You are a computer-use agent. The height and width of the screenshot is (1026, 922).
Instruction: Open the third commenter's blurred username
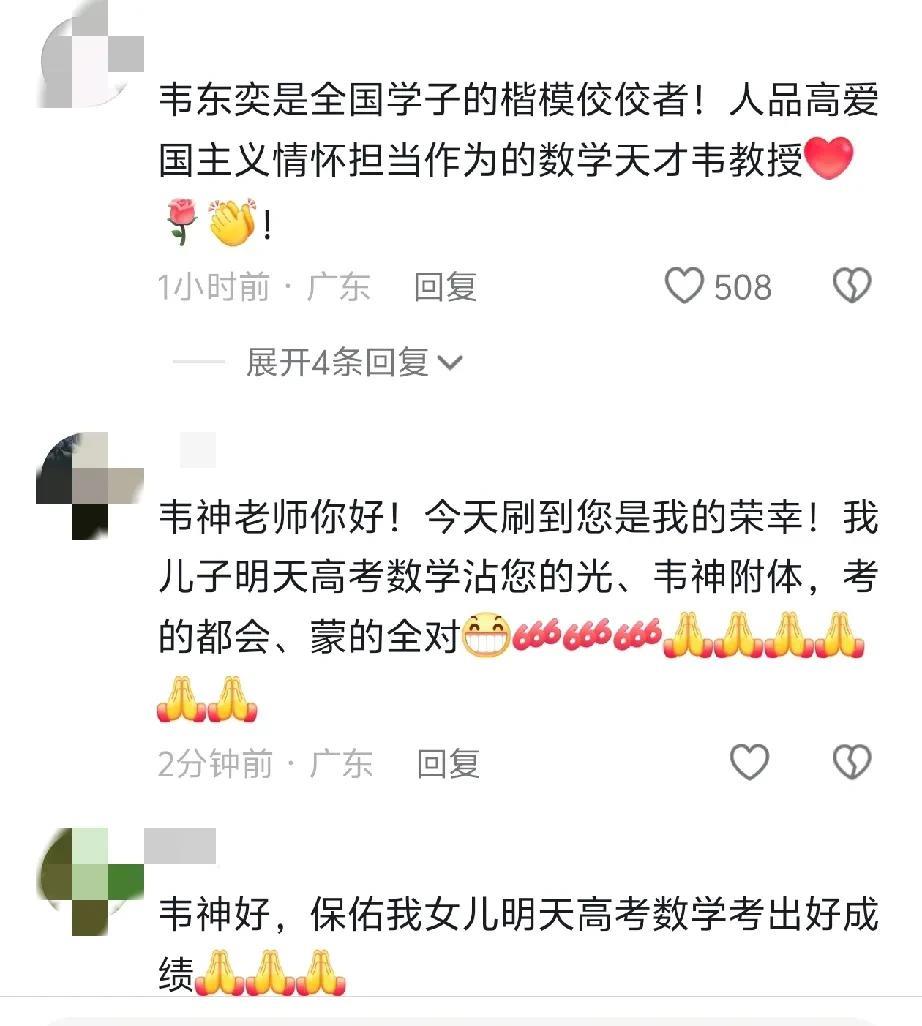(x=180, y=845)
